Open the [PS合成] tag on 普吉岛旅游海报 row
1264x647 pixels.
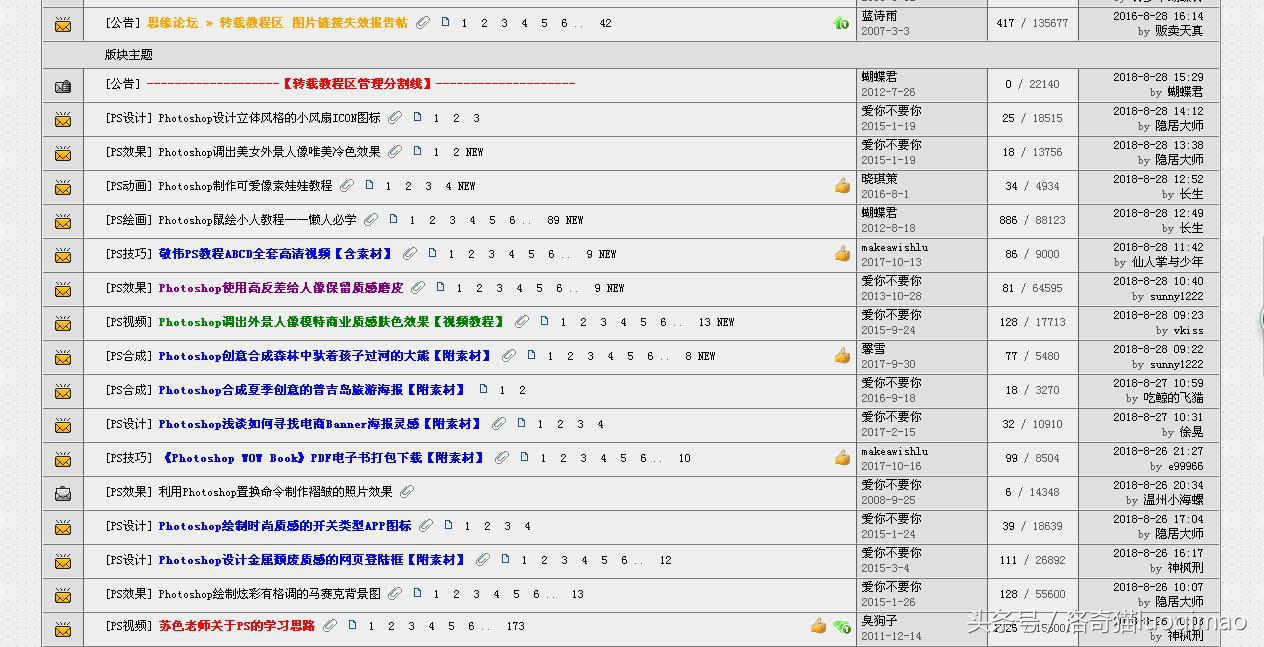pos(129,390)
